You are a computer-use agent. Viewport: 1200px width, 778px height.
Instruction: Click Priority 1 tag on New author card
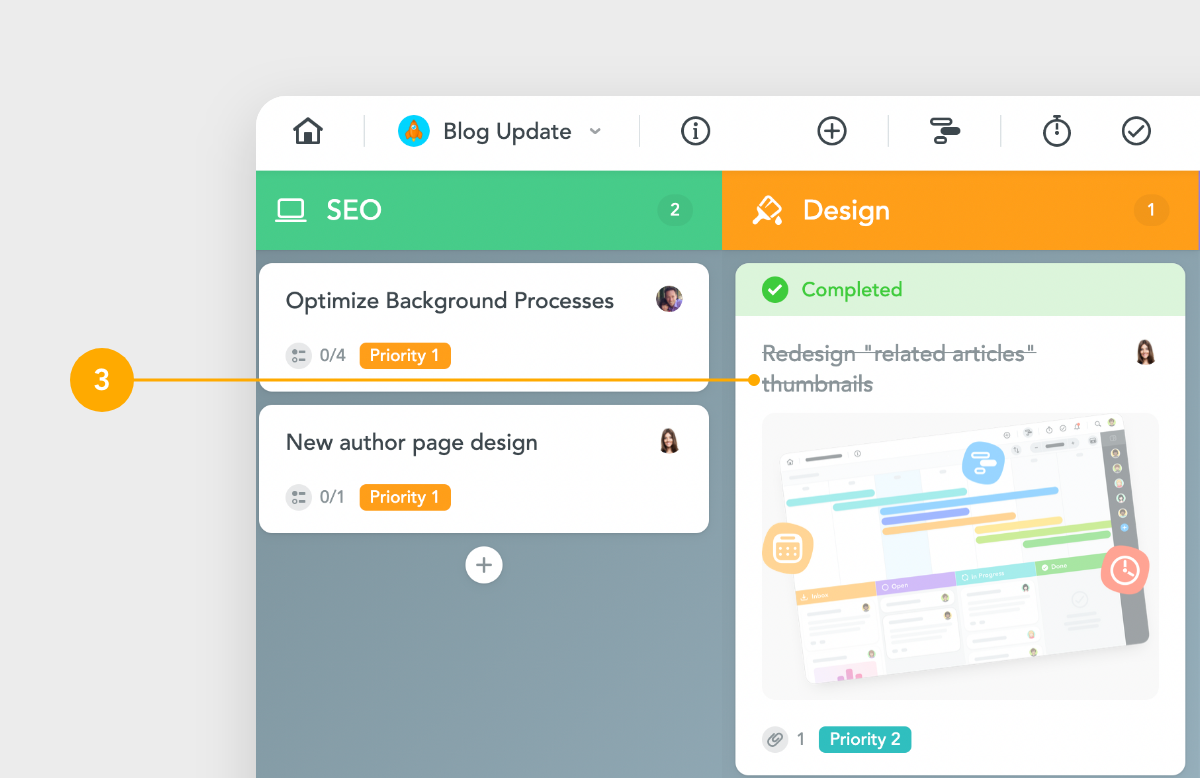pyautogui.click(x=405, y=497)
